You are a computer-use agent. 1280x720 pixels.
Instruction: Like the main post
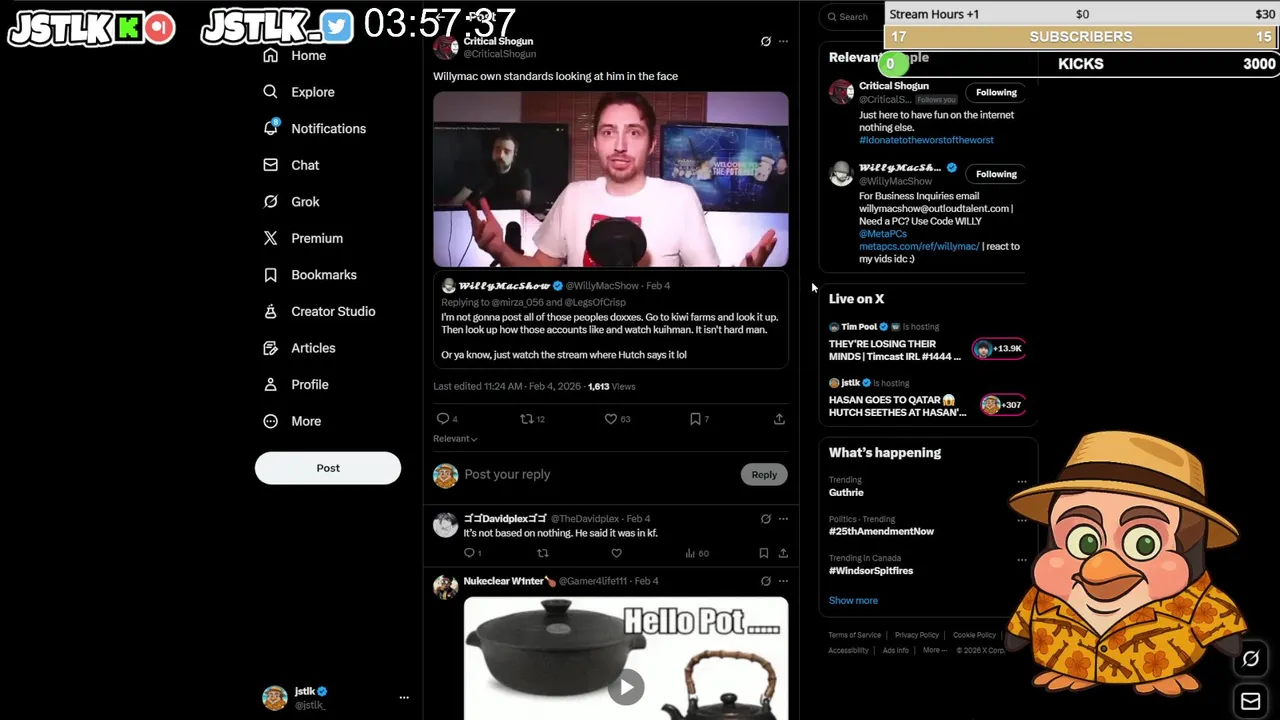[610, 419]
